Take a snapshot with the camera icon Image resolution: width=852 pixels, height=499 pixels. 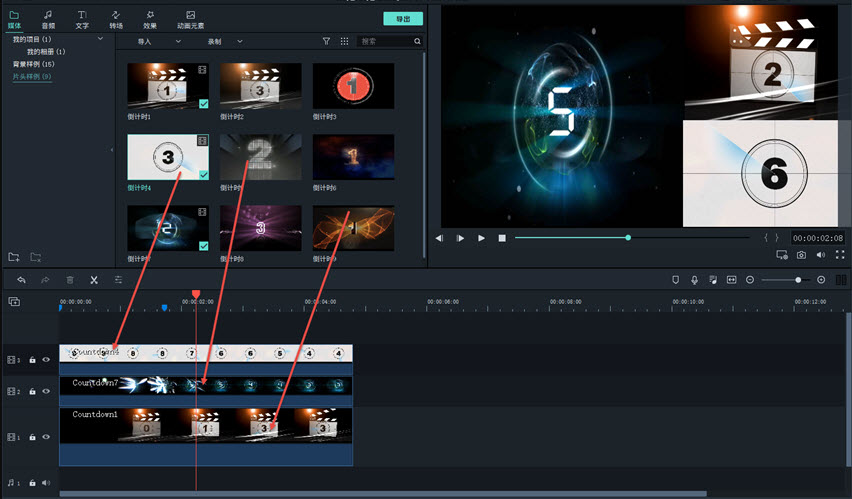(x=801, y=255)
